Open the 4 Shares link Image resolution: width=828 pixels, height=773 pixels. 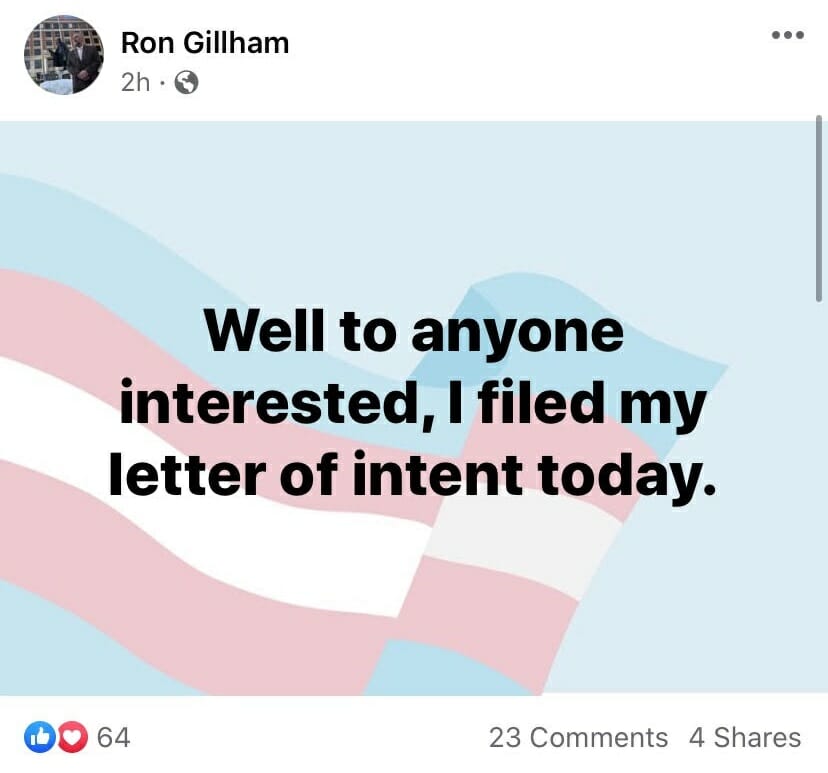tap(745, 737)
